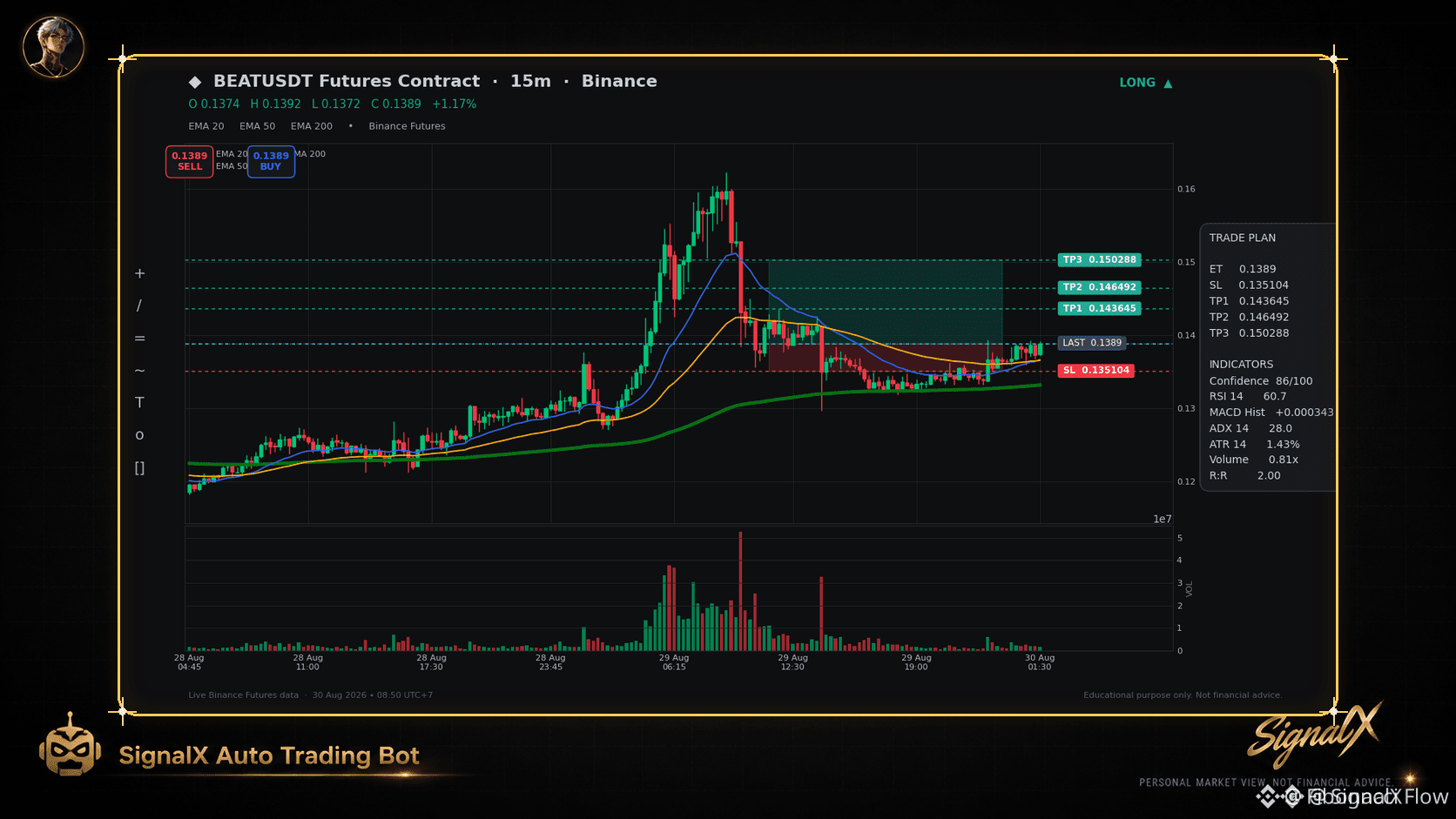Click the R:R 2.00 row

pyautogui.click(x=1245, y=475)
